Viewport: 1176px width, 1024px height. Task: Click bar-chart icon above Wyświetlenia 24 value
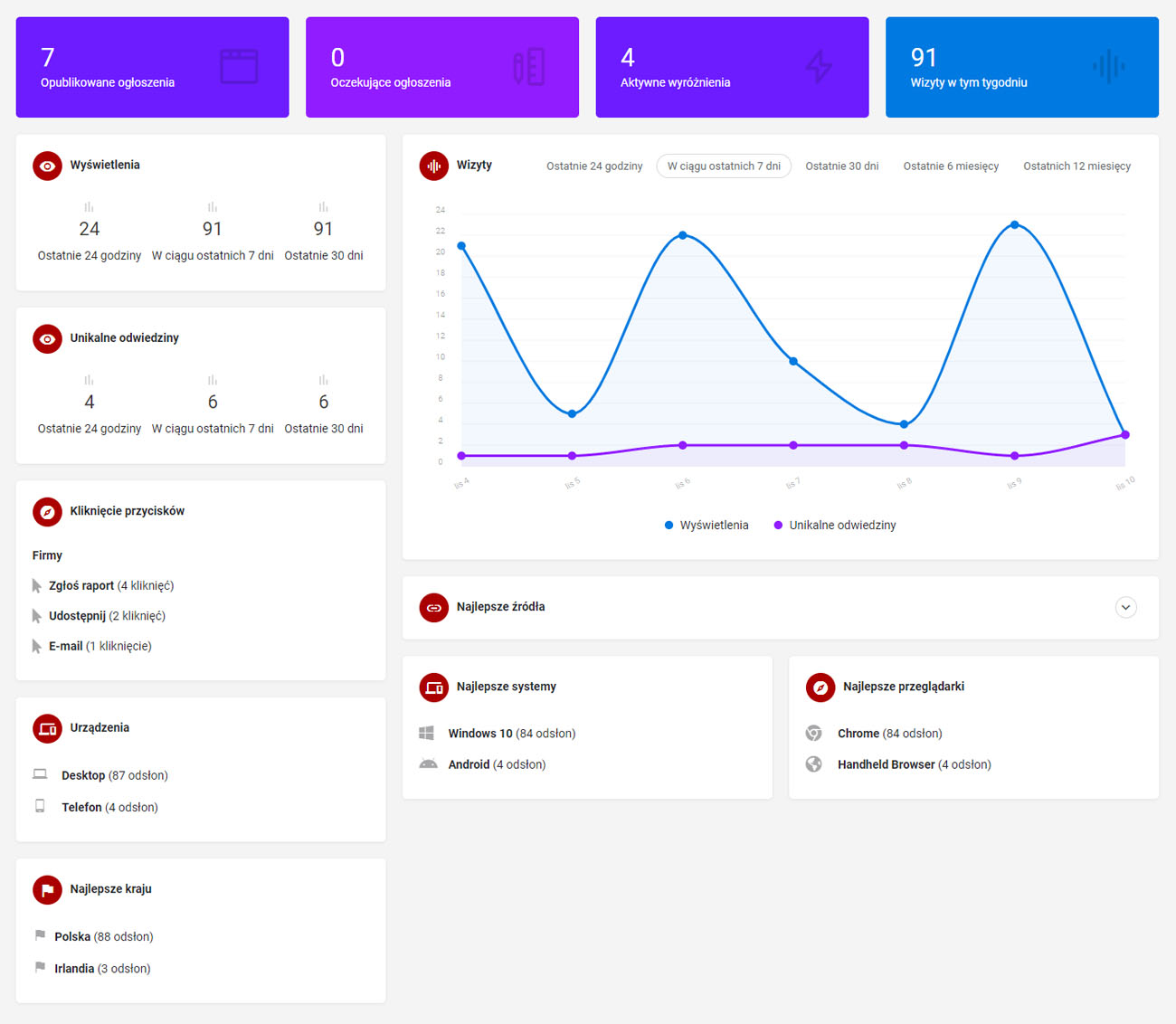[89, 207]
